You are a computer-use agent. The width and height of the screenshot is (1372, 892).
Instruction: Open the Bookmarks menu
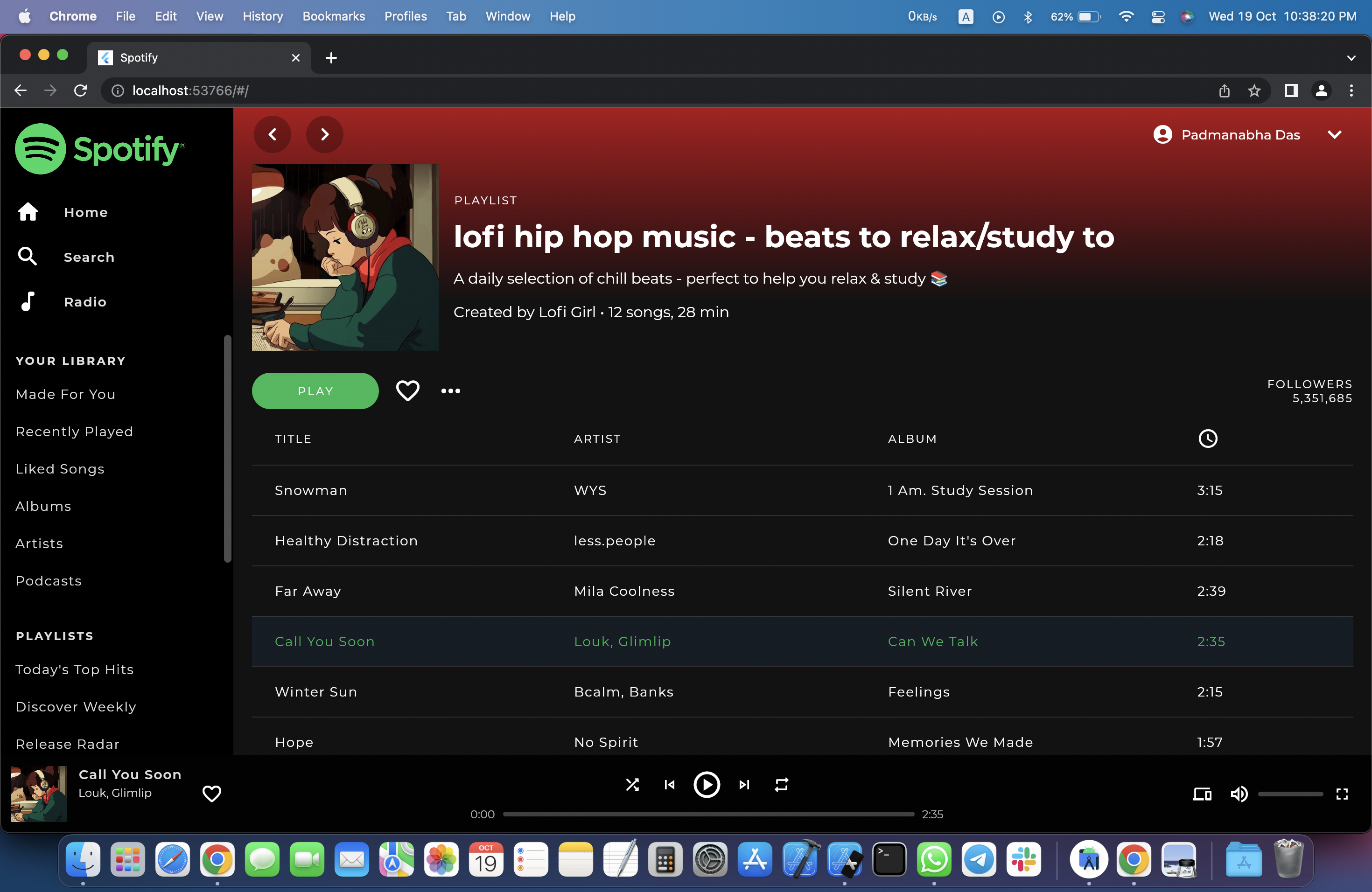click(x=333, y=16)
